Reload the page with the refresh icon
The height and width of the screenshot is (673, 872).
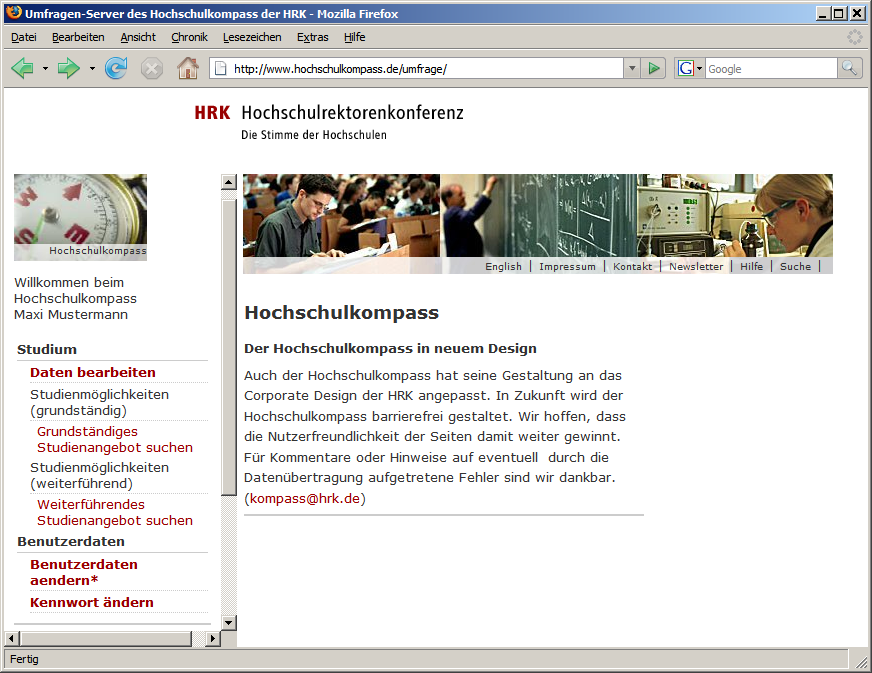pyautogui.click(x=116, y=69)
